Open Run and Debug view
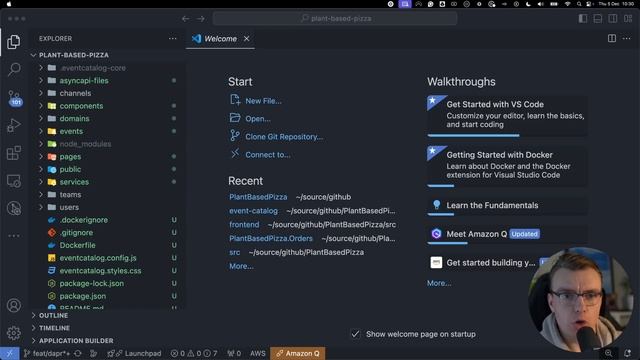The height and width of the screenshot is (360, 640). tap(14, 126)
